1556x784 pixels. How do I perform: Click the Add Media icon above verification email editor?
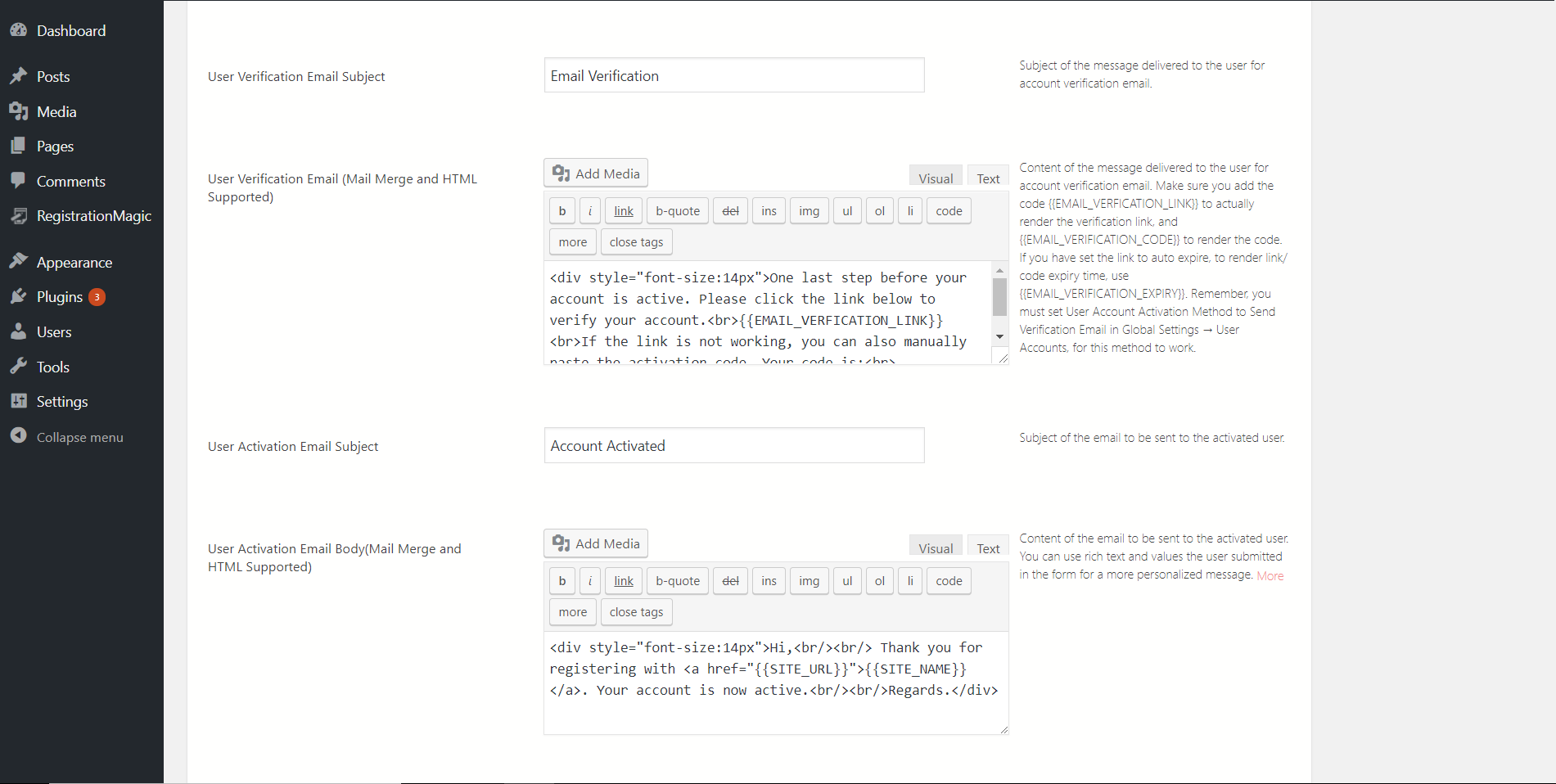[562, 173]
